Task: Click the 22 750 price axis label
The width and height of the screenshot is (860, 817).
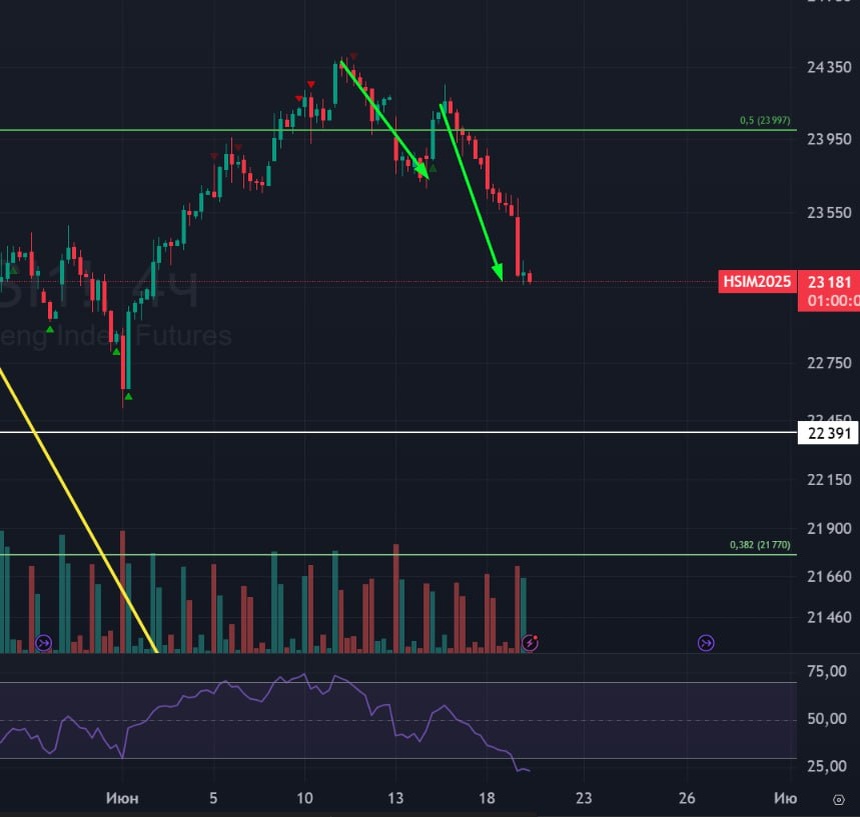Action: 829,363
